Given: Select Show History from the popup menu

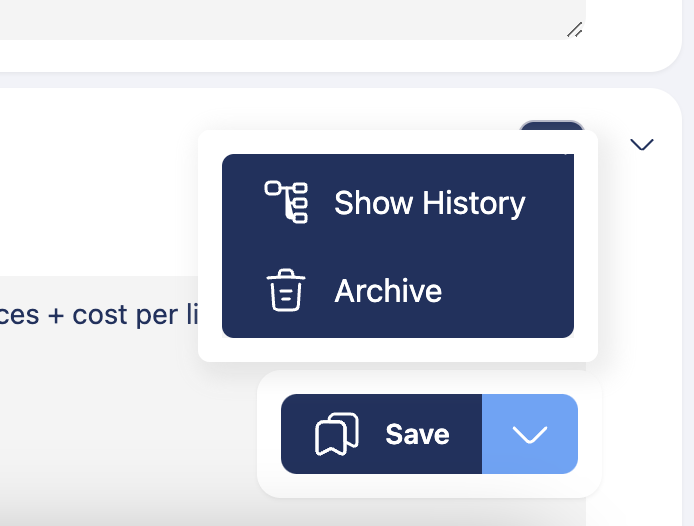Looking at the screenshot, I should click(x=398, y=203).
